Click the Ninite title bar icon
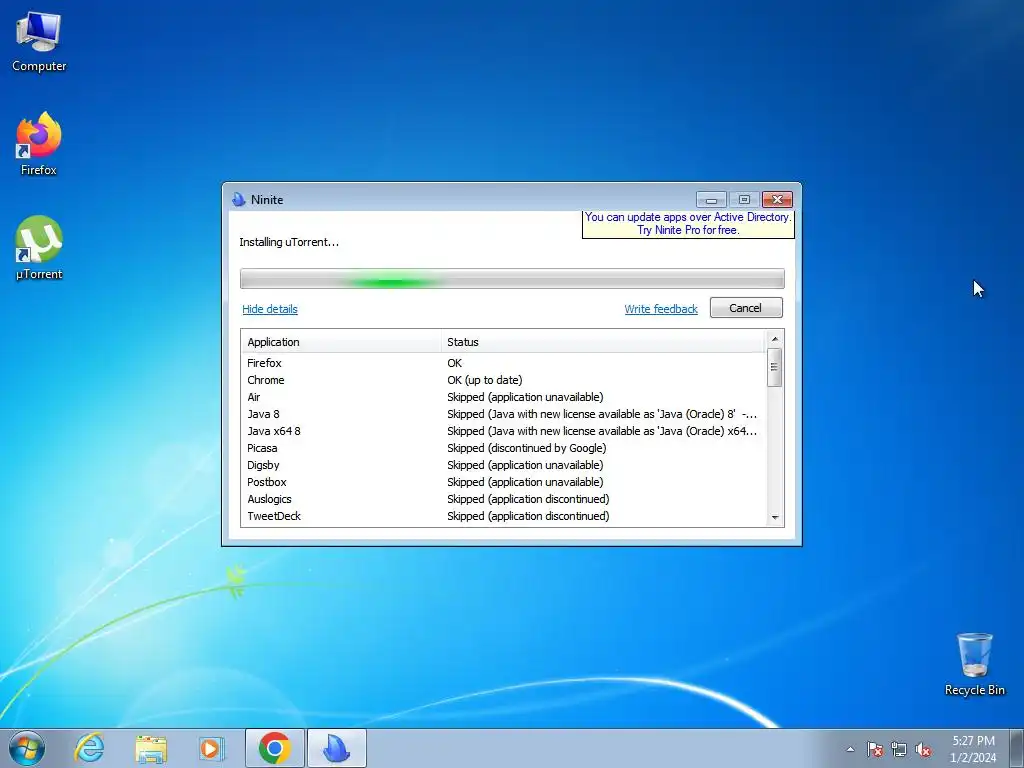The image size is (1024, 768). (239, 199)
